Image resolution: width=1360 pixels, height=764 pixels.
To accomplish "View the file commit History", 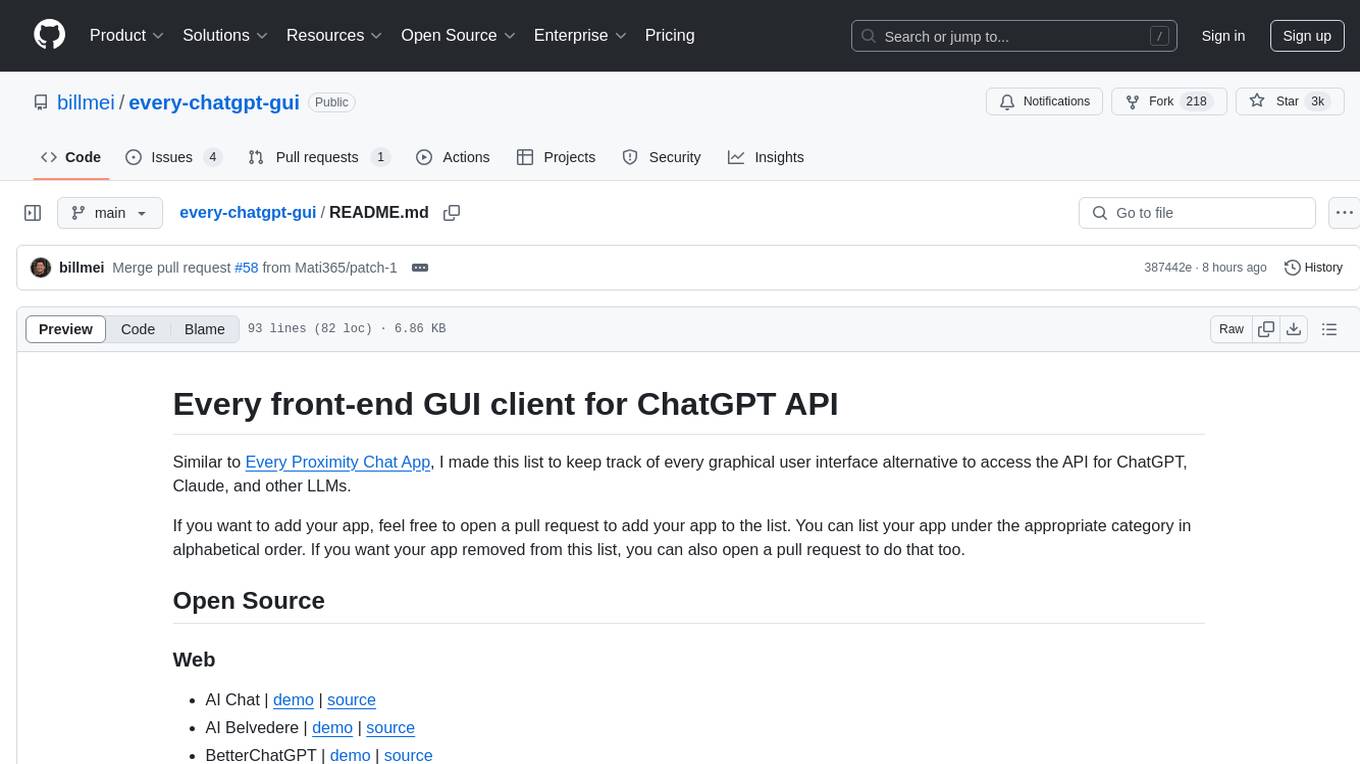I will 1313,268.
